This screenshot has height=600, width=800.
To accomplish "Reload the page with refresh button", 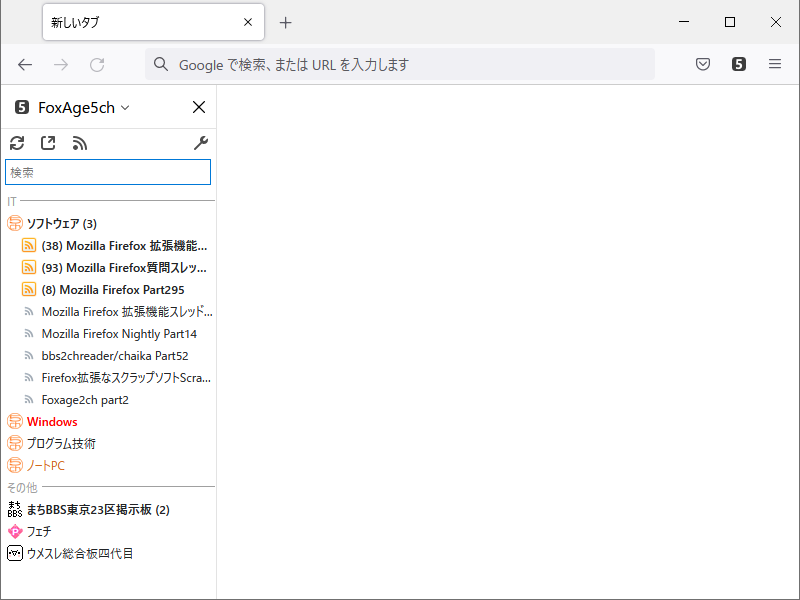I will (97, 65).
